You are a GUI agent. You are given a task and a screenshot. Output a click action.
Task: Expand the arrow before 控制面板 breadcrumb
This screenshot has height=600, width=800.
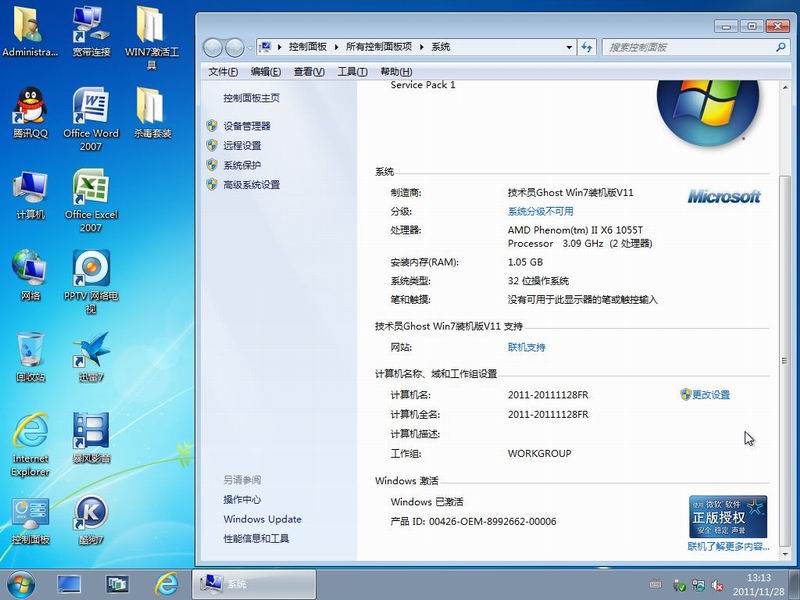(280, 47)
